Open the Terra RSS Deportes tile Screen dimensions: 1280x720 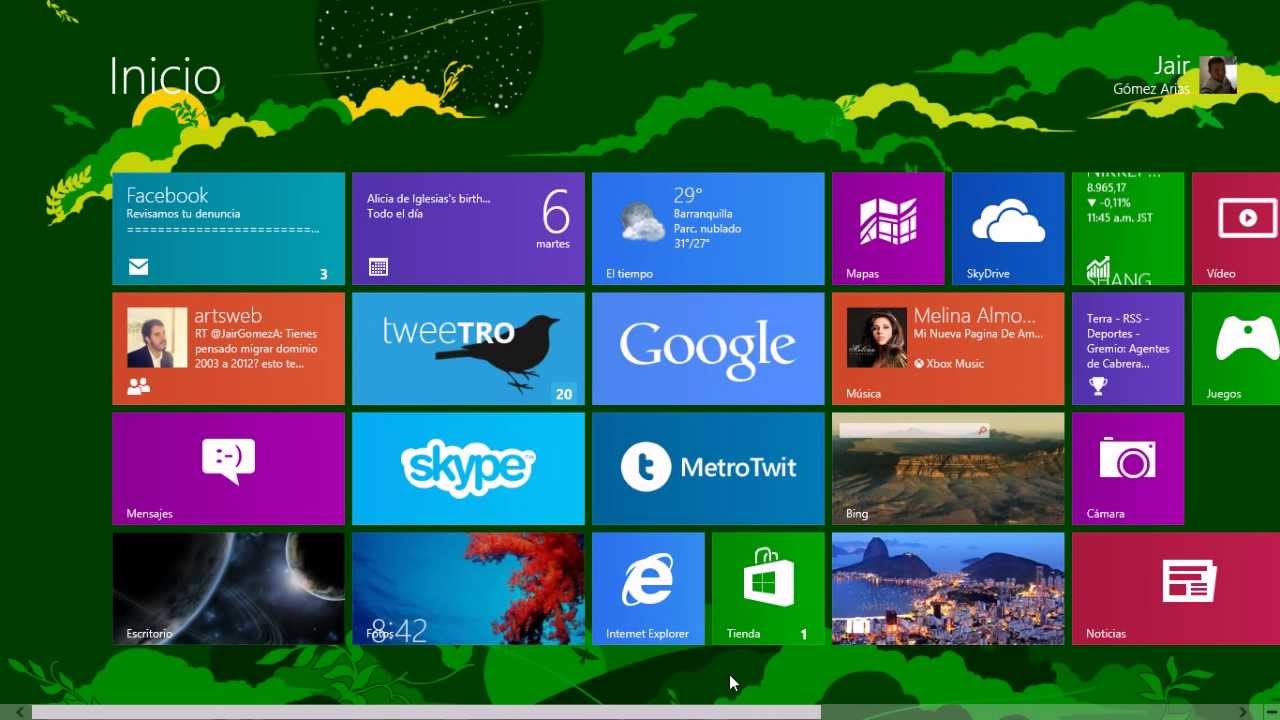pyautogui.click(x=1128, y=348)
